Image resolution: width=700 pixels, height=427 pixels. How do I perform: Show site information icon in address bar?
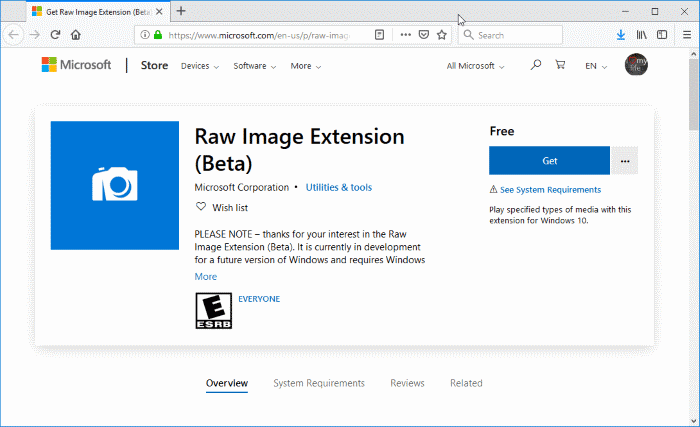coord(145,35)
